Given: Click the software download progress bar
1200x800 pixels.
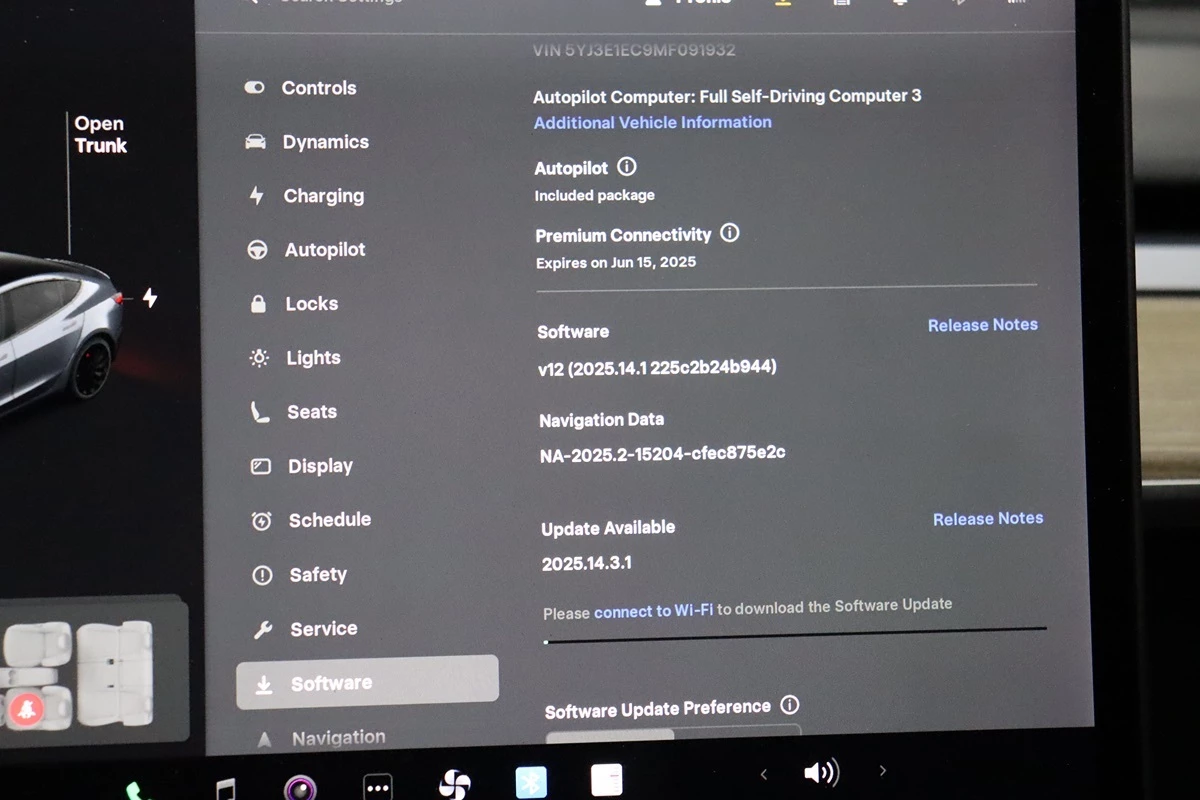Looking at the screenshot, I should (795, 634).
